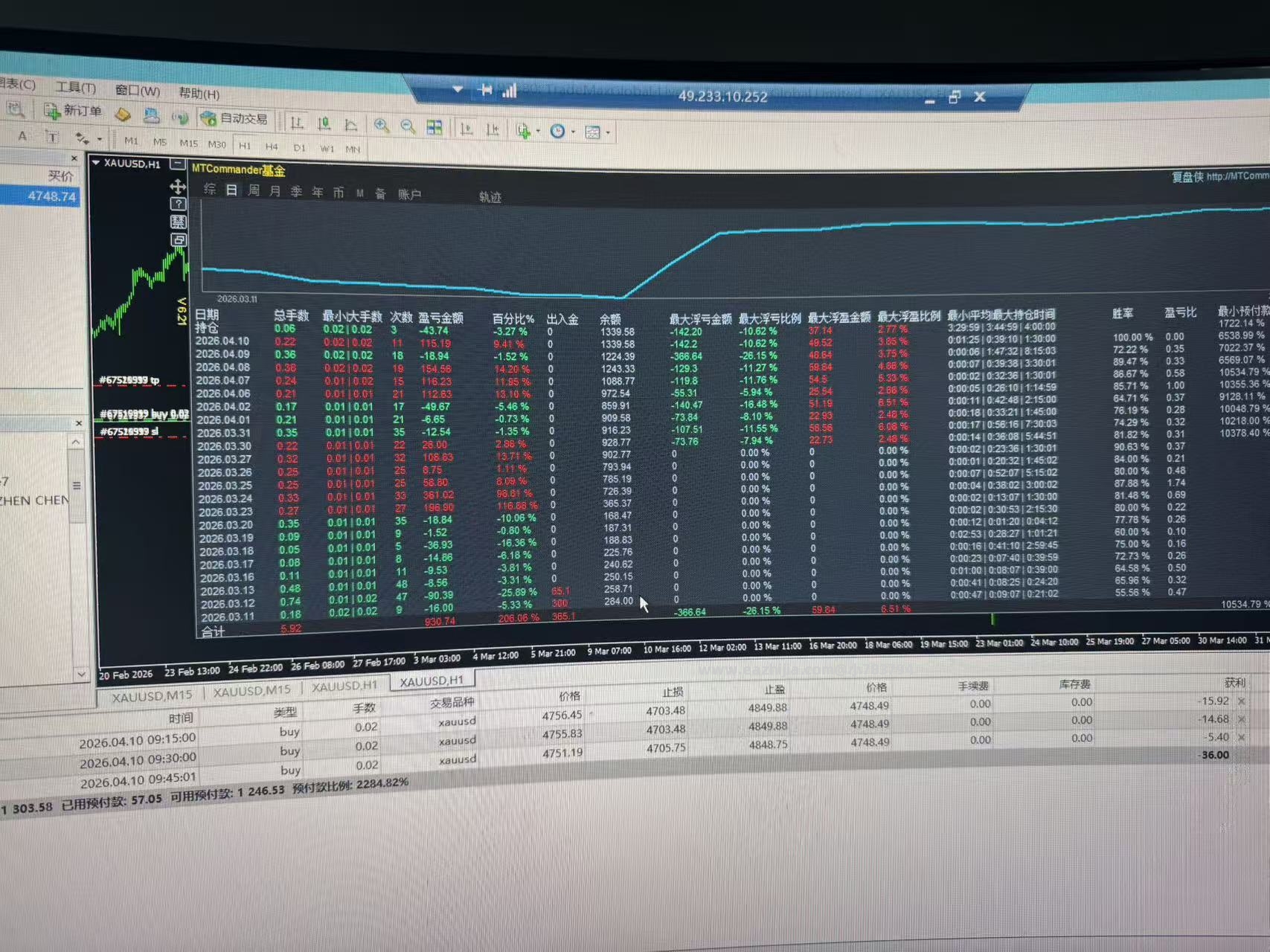The width and height of the screenshot is (1270, 952).
Task: Open the indicators list dropdown arrow
Action: (538, 132)
